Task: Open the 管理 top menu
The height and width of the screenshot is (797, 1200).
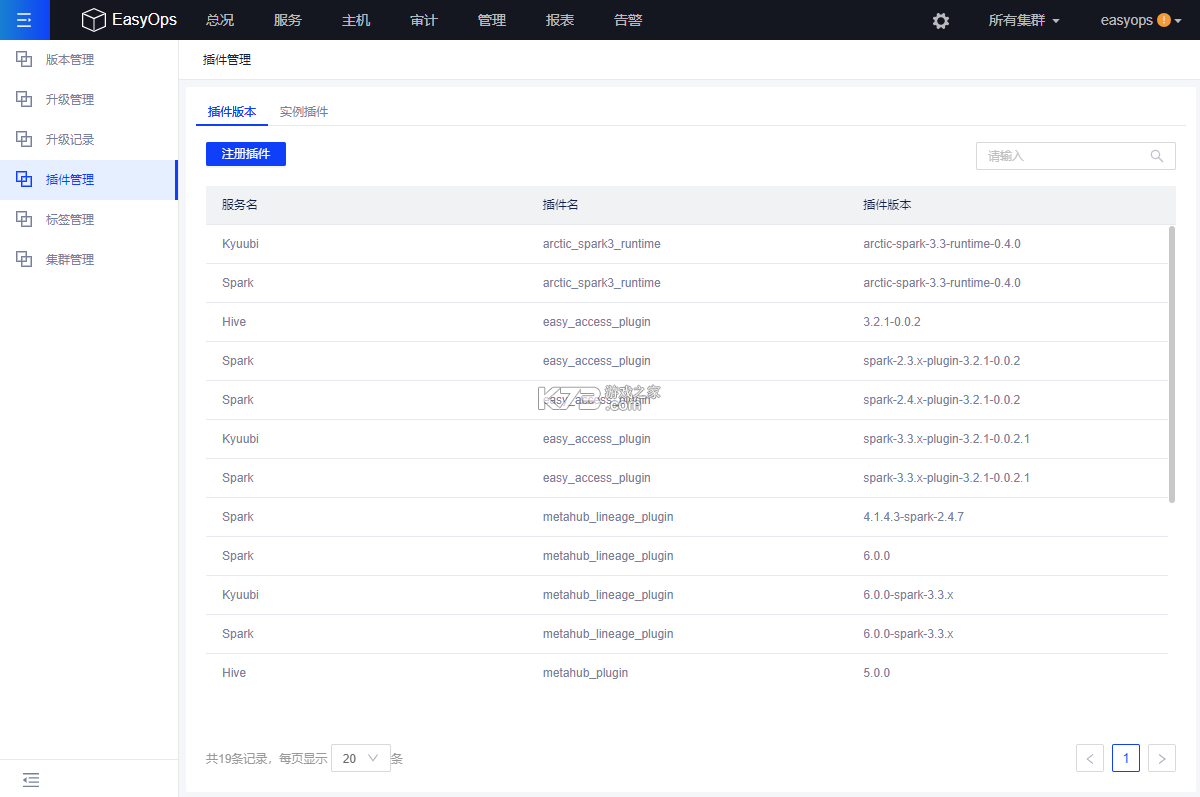Action: click(491, 20)
